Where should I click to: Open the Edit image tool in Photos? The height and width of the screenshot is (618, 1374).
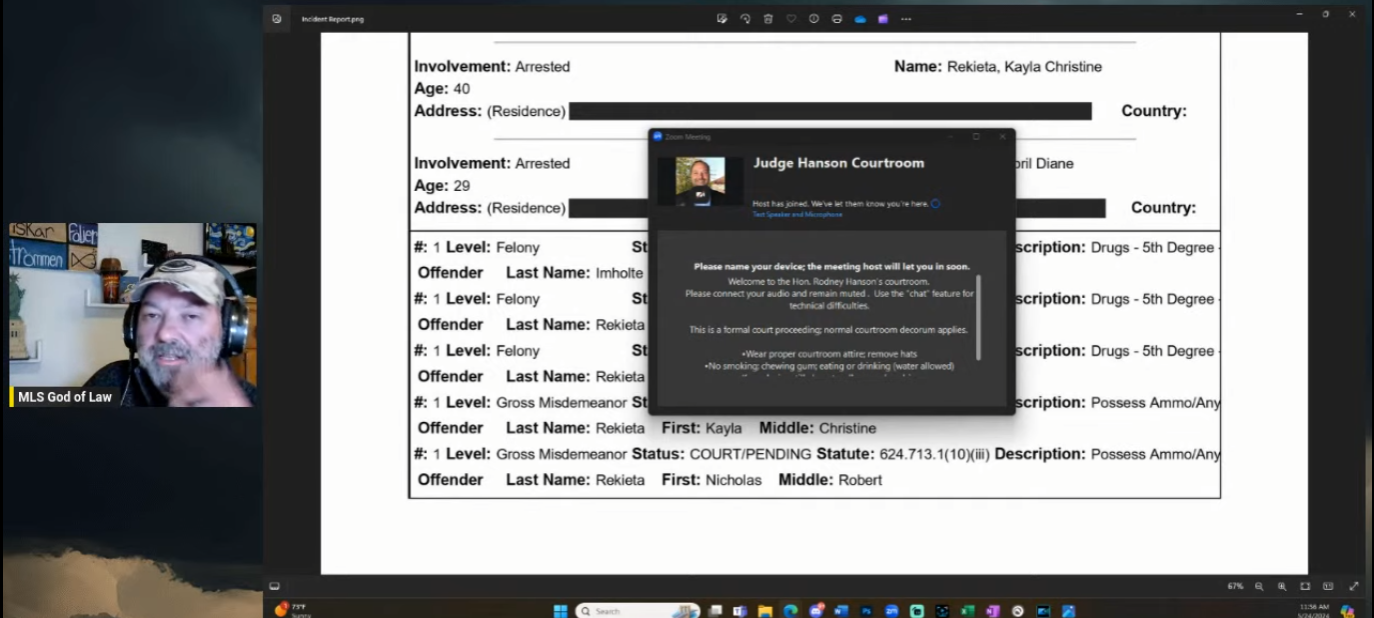[721, 19]
